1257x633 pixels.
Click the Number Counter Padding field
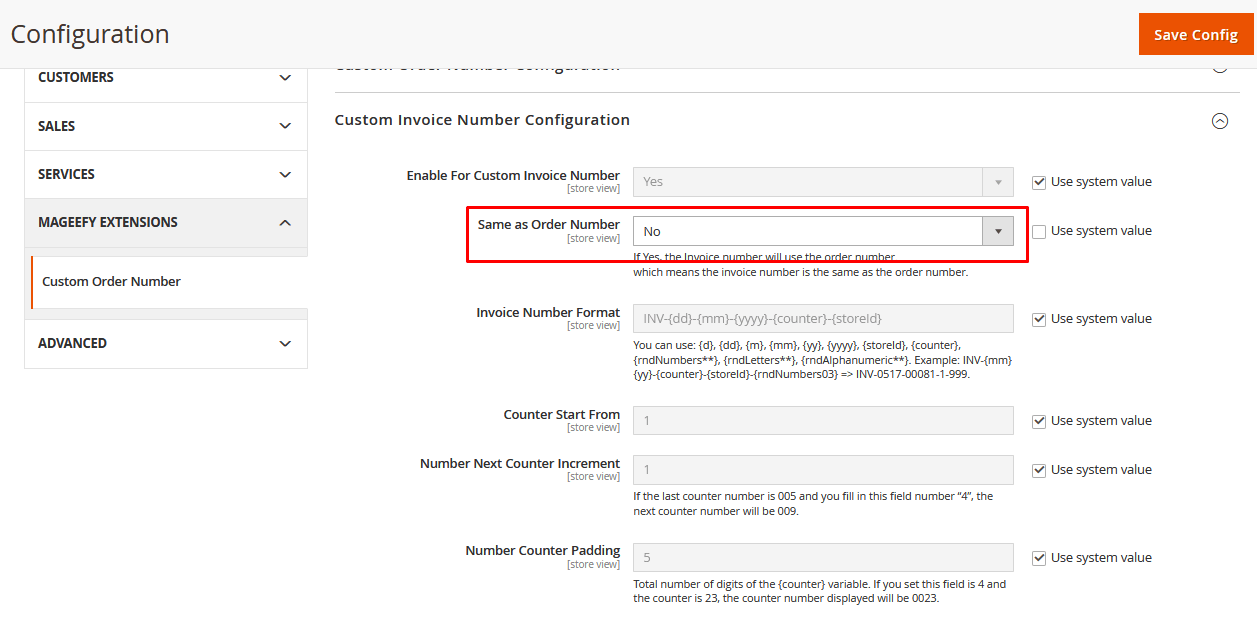pyautogui.click(x=822, y=558)
